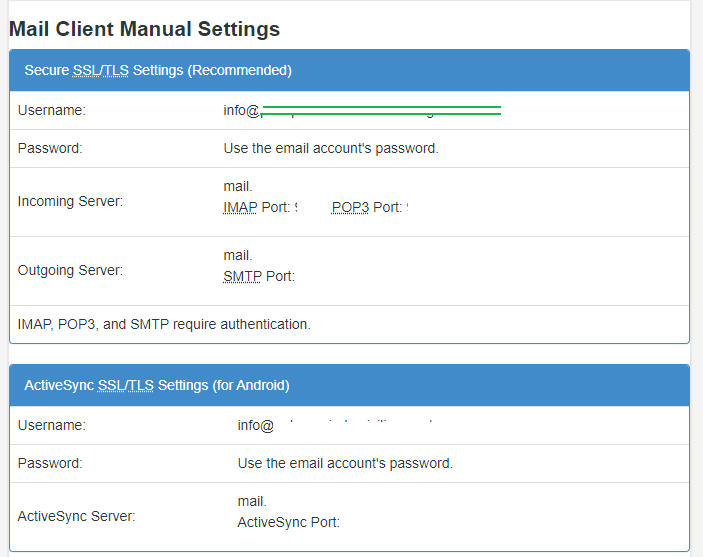
Task: Select the password hint text in ActiveSync section
Action: click(345, 463)
